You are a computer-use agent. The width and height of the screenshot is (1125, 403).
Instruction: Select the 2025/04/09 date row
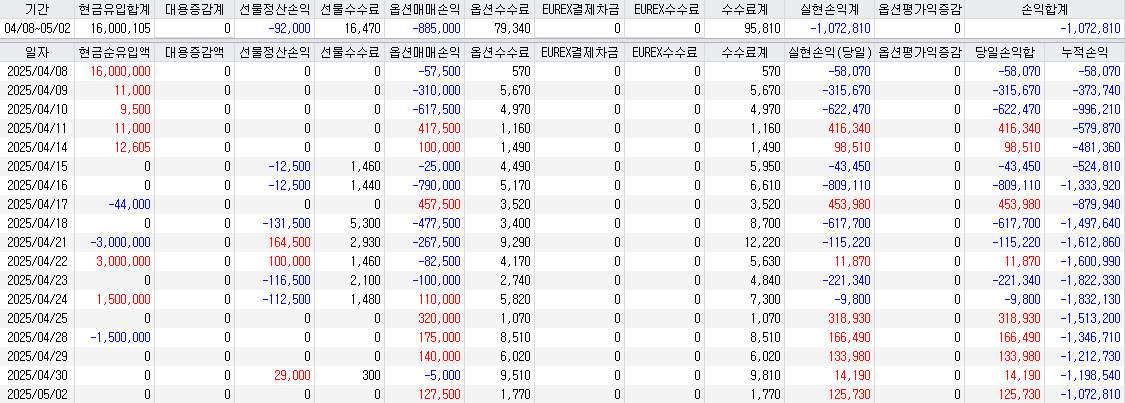coord(562,90)
